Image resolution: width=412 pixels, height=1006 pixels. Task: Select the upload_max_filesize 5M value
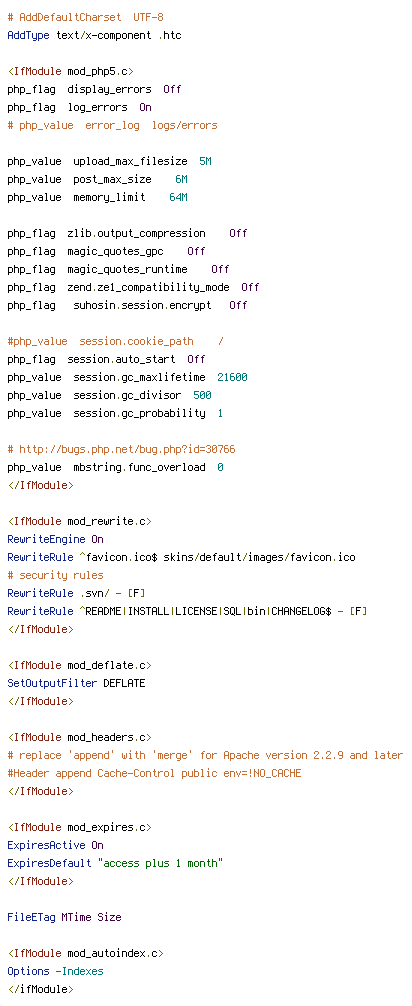[205, 161]
